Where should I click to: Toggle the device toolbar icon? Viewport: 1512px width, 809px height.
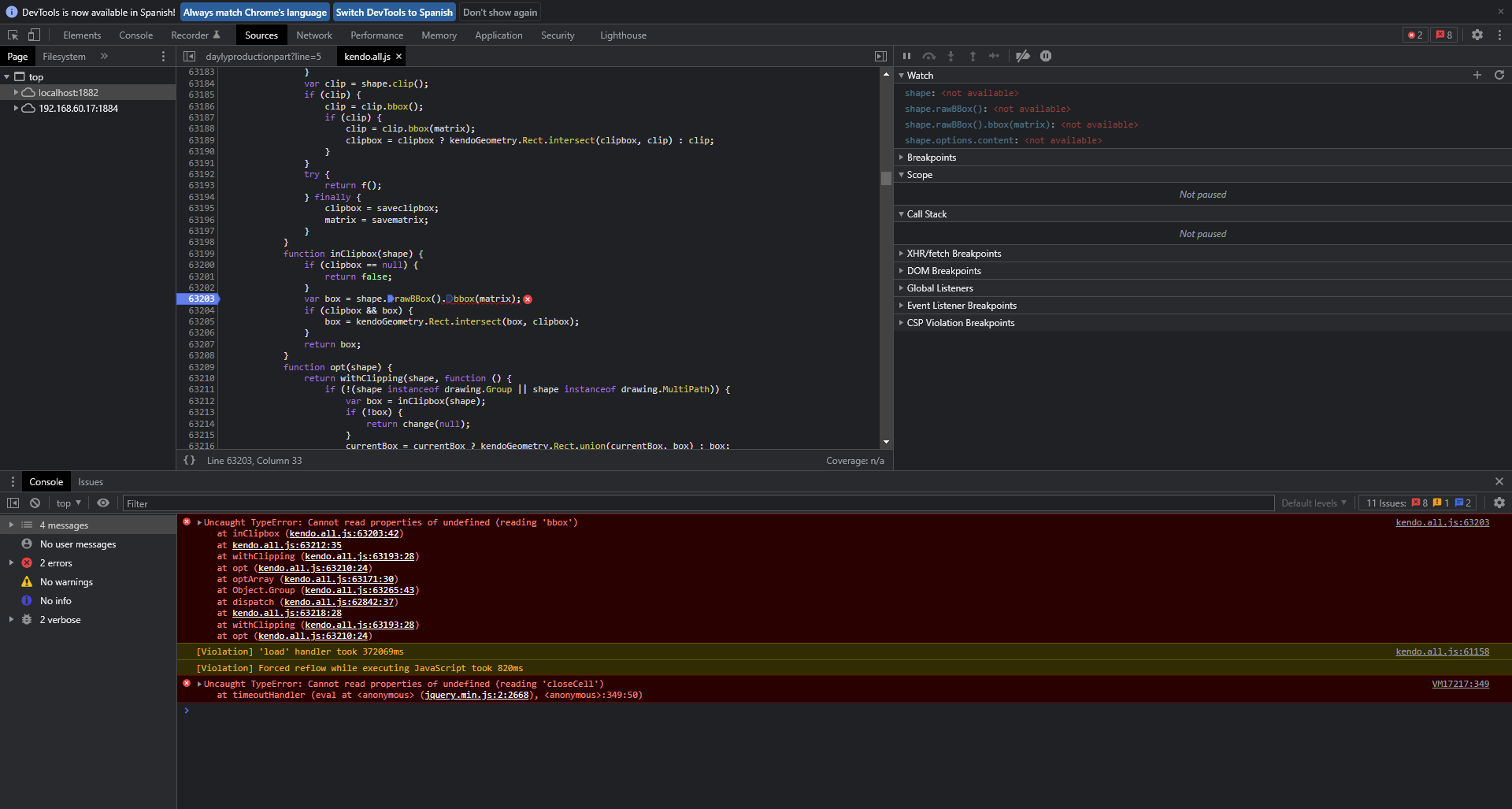tap(34, 35)
